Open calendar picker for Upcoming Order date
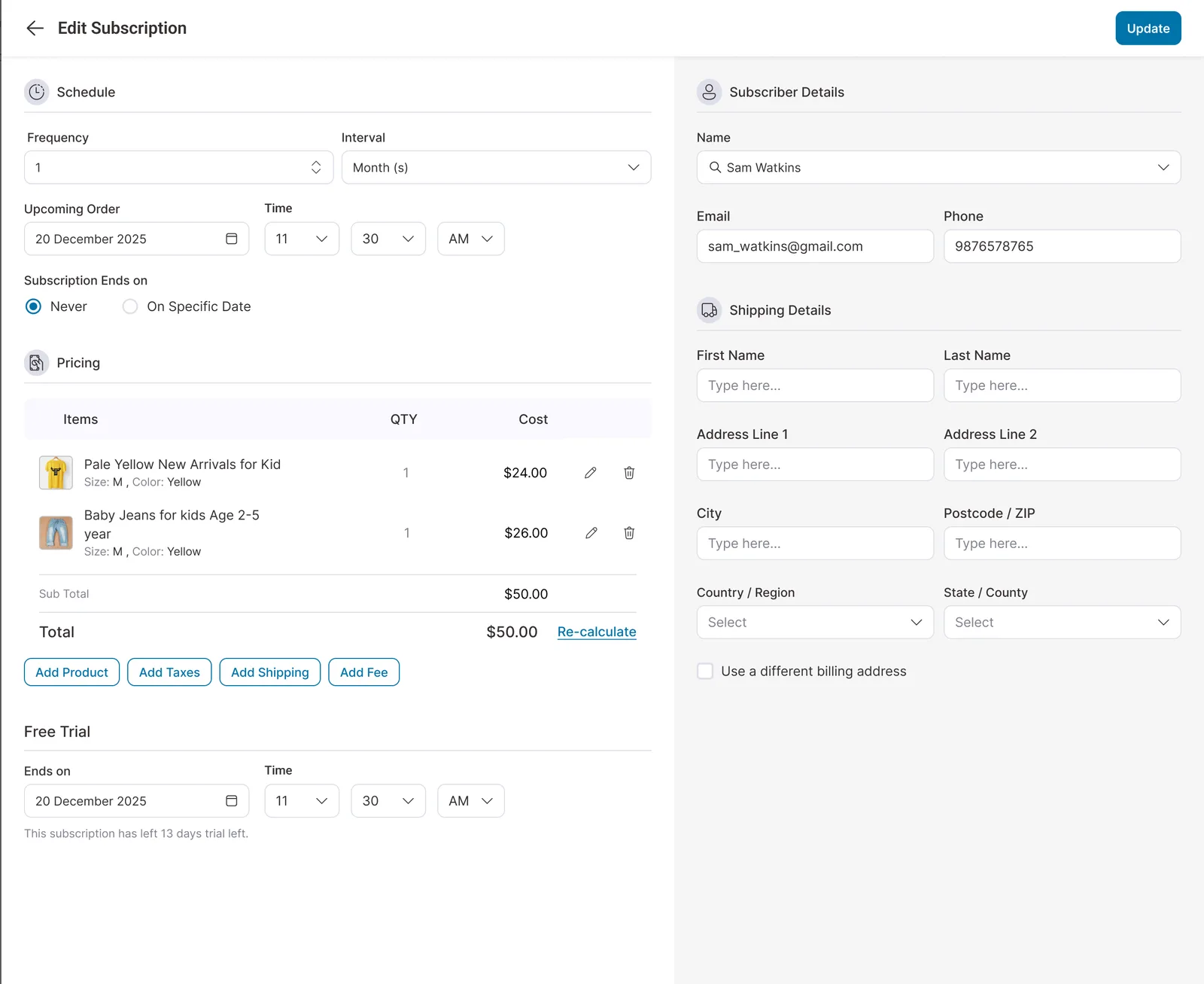Screen dimensions: 1204x984 coord(232,239)
